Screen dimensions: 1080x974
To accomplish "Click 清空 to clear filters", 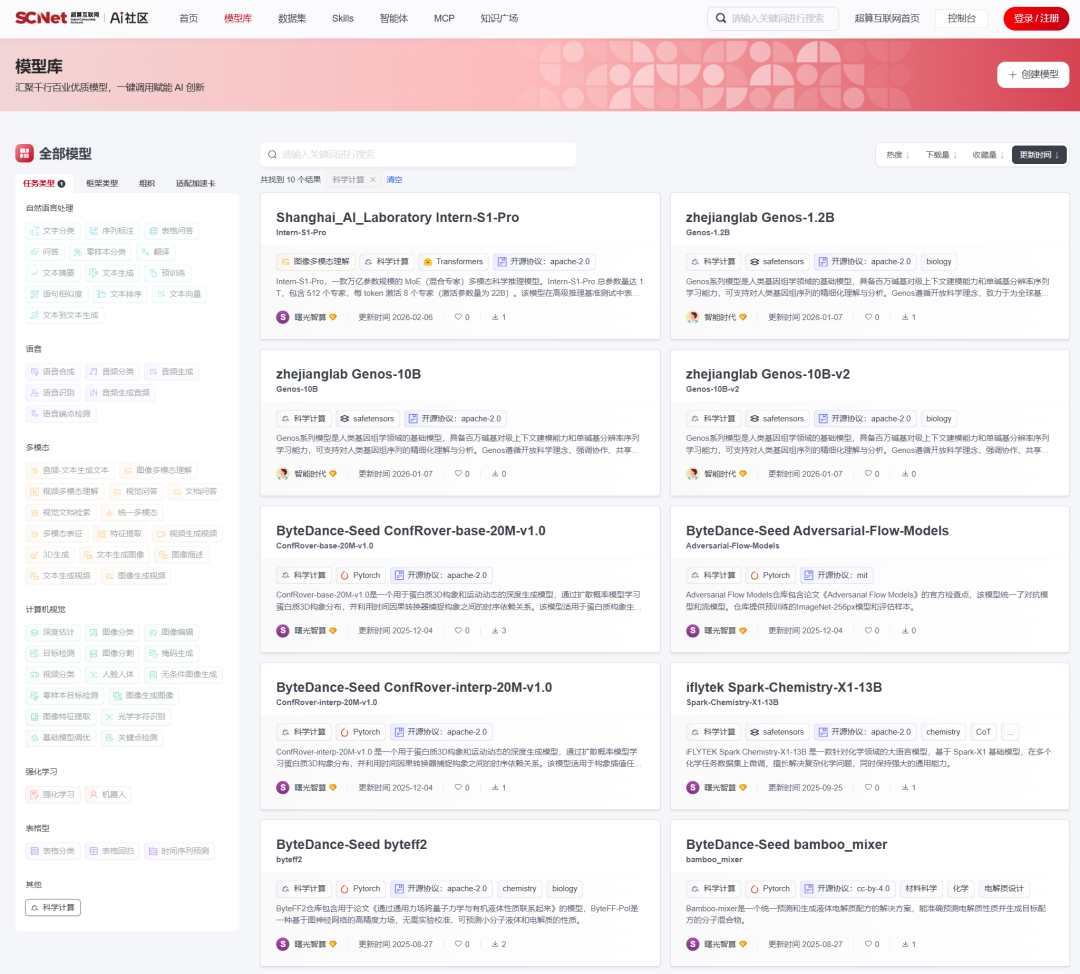I will tap(394, 180).
